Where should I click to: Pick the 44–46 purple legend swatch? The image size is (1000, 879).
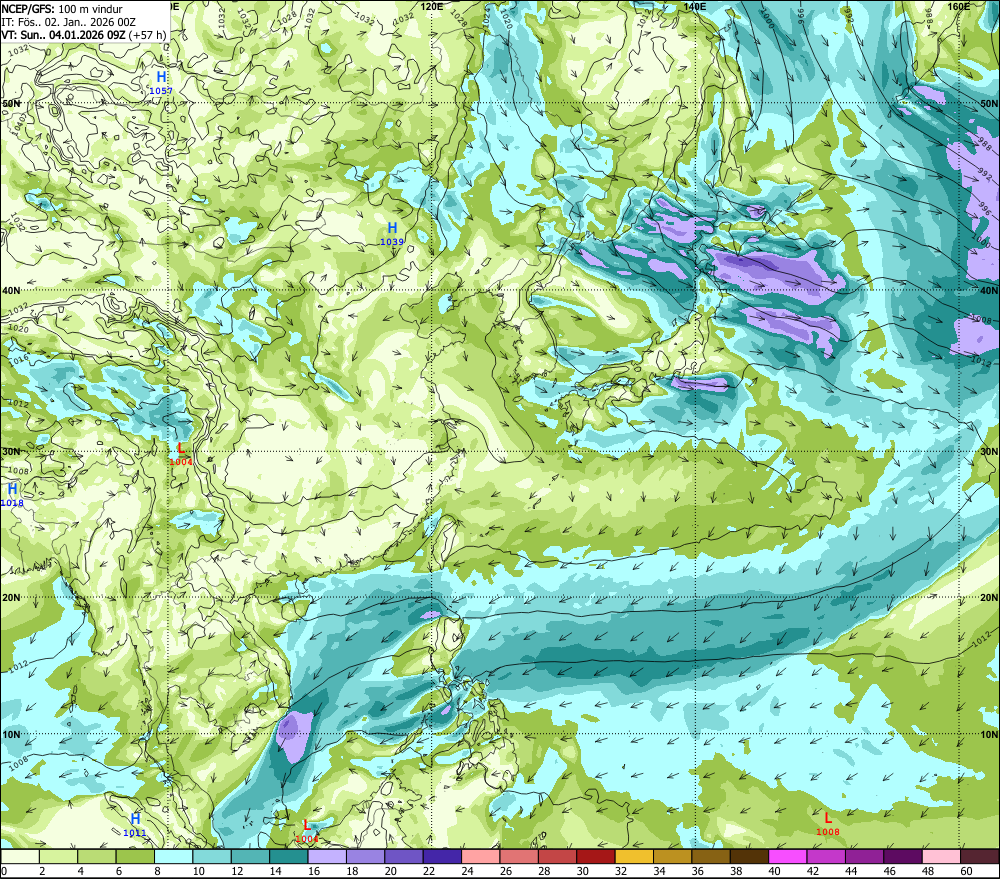864,856
